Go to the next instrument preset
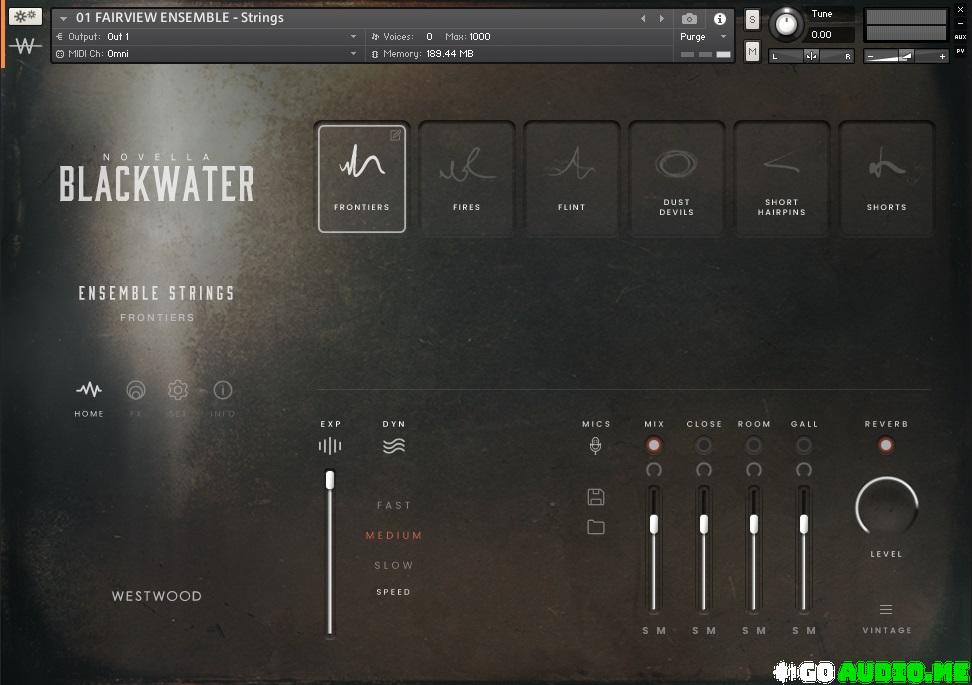This screenshot has height=685, width=972. tap(661, 19)
